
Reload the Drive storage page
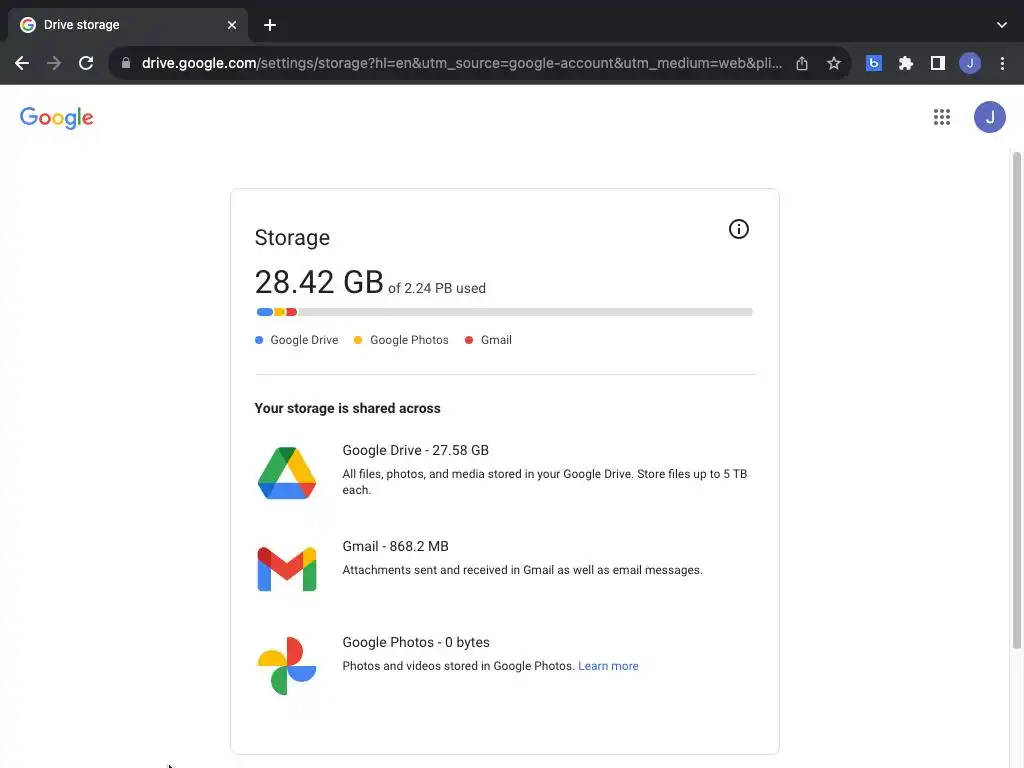click(x=86, y=63)
